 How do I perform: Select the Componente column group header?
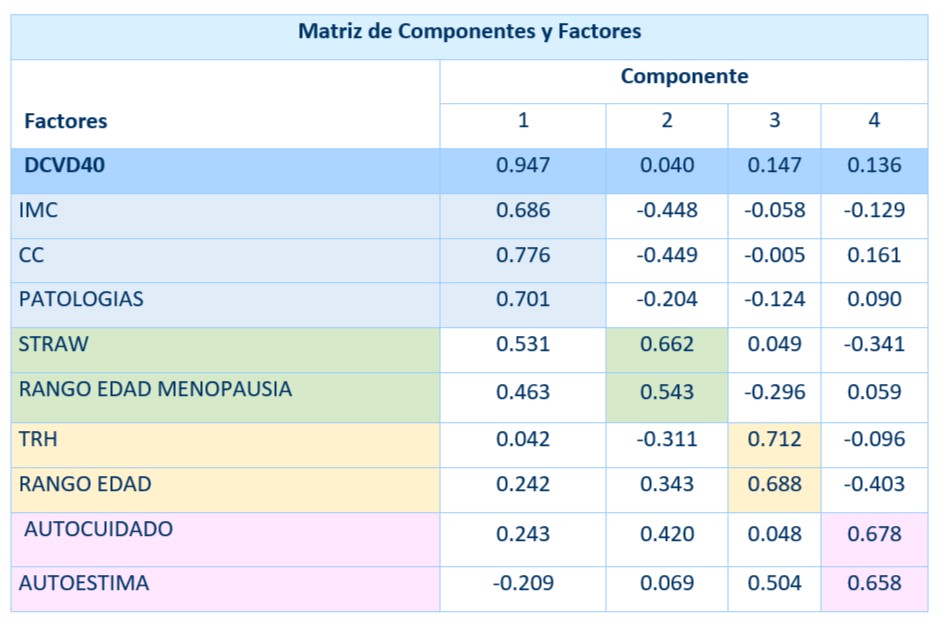tap(684, 76)
